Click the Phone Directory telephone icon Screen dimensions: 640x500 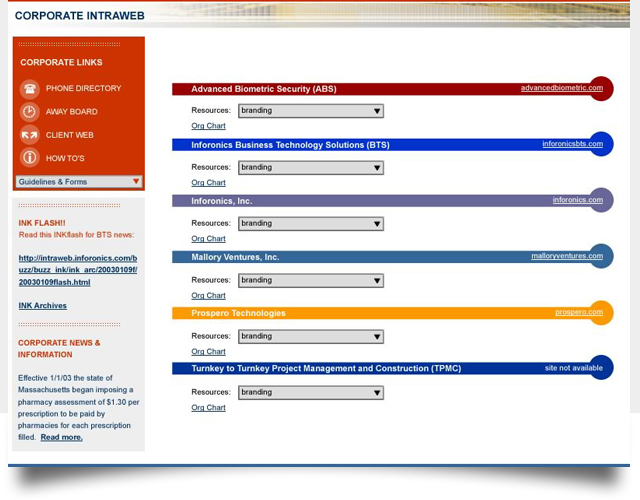(29, 89)
